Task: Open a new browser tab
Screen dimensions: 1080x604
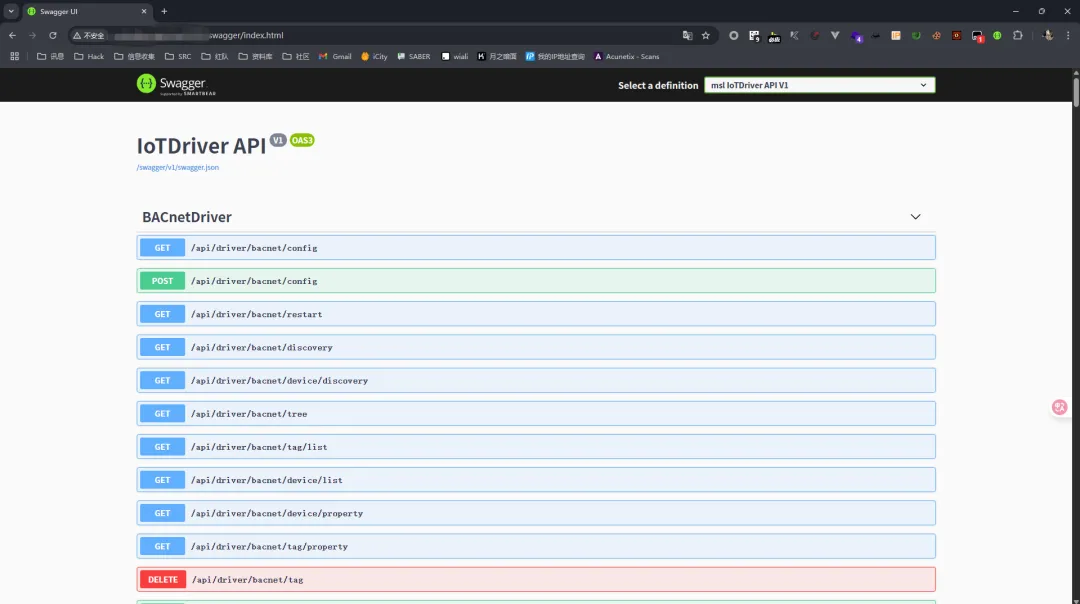Action: pos(164,12)
